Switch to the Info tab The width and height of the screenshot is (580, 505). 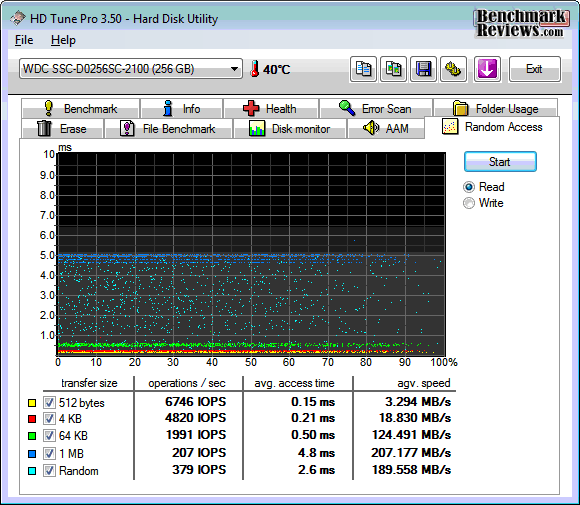pos(182,108)
